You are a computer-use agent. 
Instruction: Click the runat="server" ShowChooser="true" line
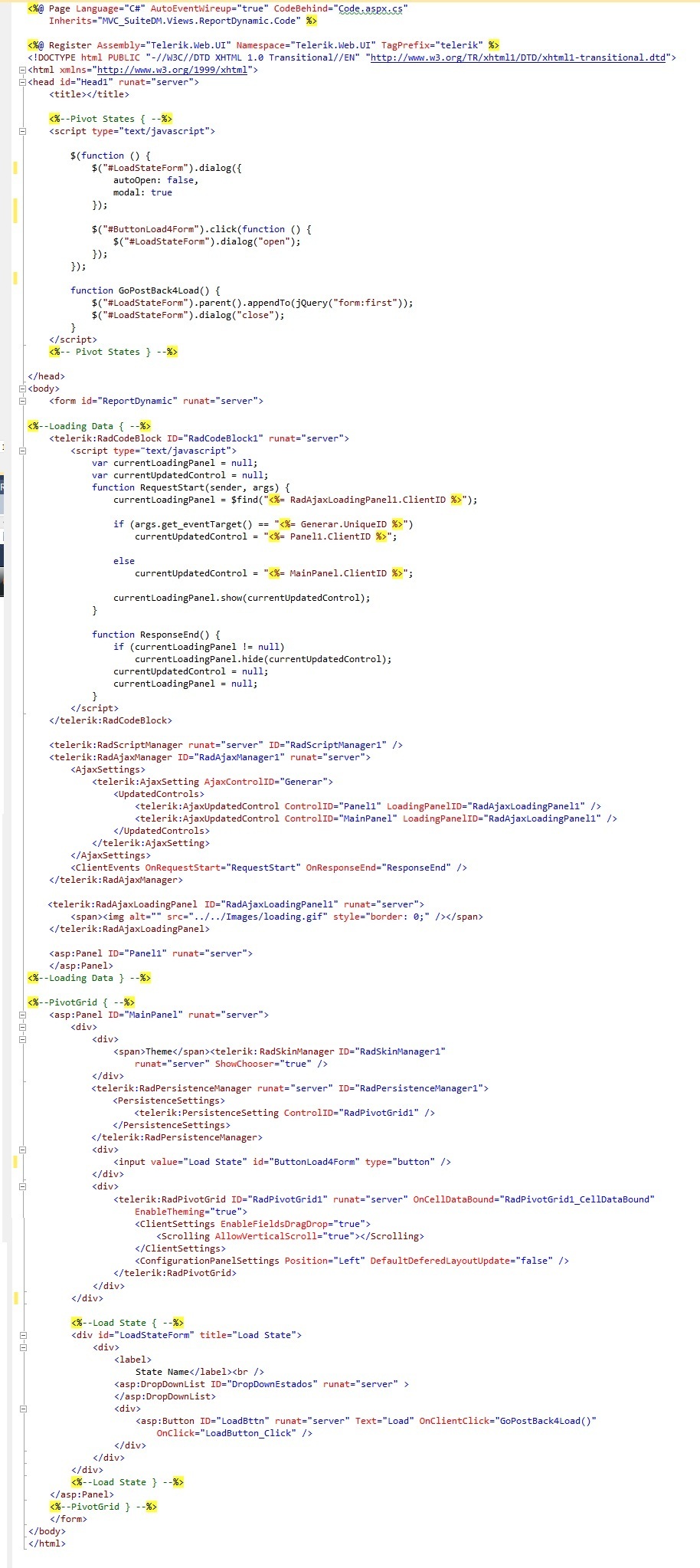[x=231, y=1064]
